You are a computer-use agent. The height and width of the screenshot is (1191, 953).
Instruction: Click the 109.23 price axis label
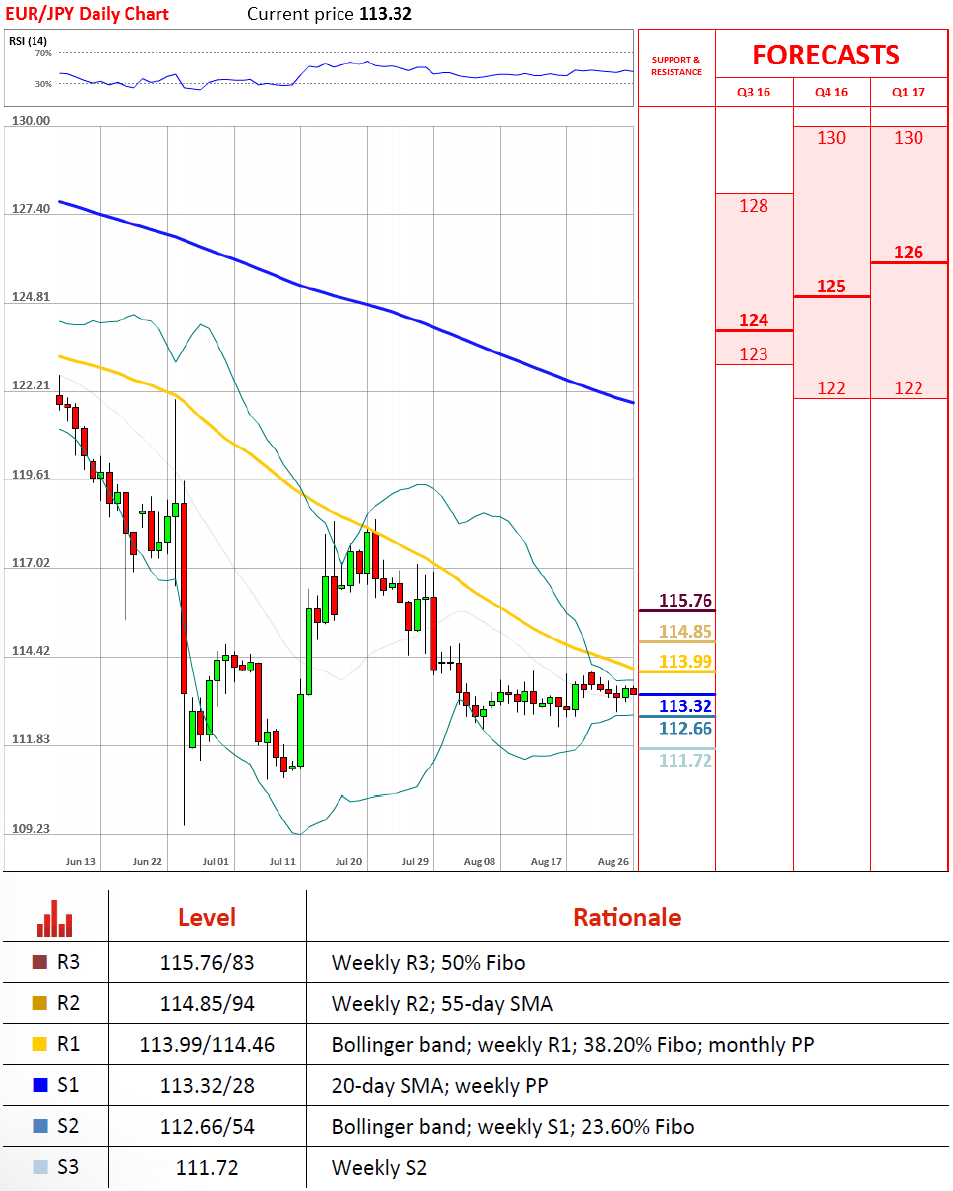[31, 829]
